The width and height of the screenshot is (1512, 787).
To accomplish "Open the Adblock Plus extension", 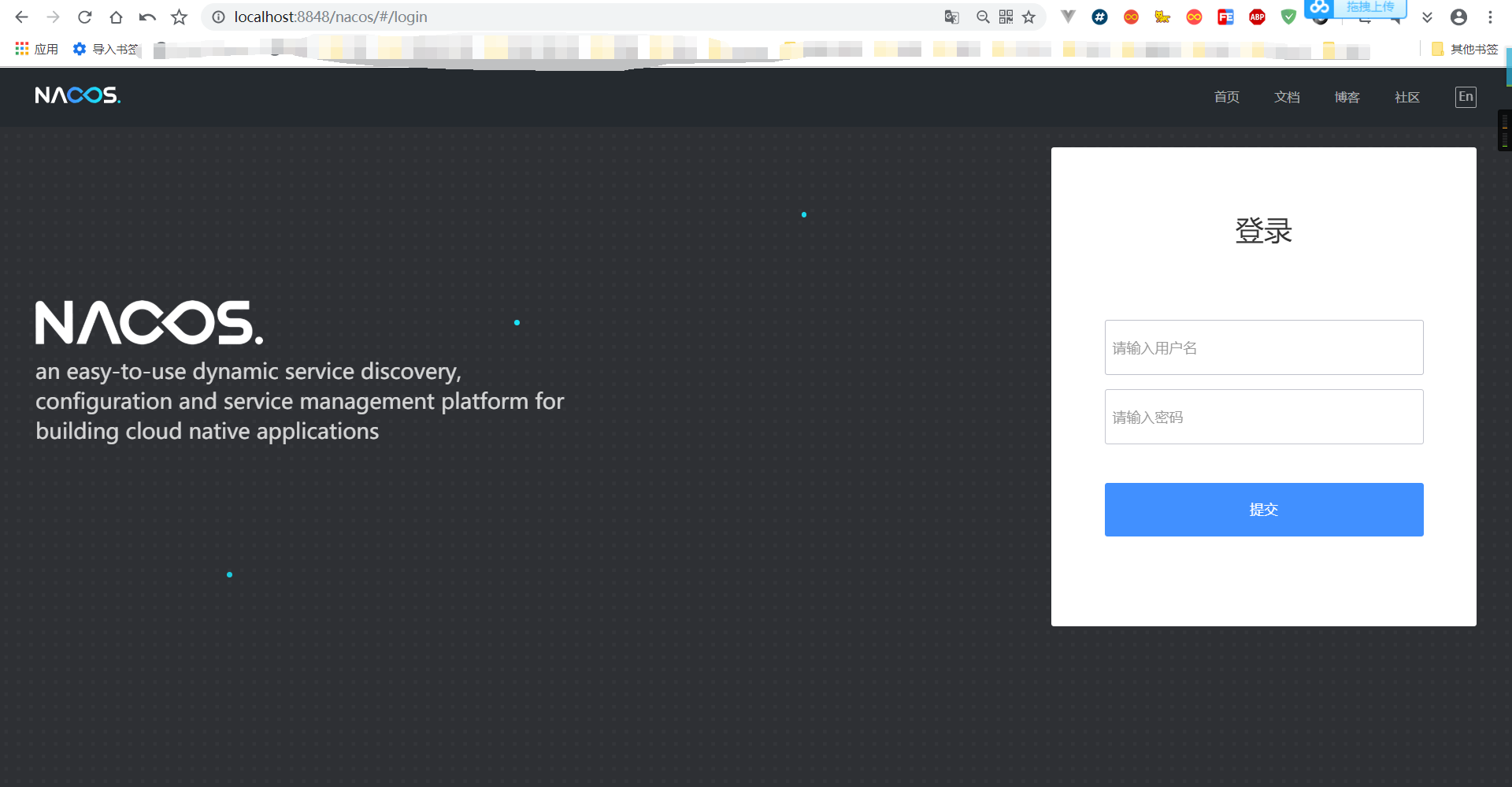I will click(x=1257, y=17).
